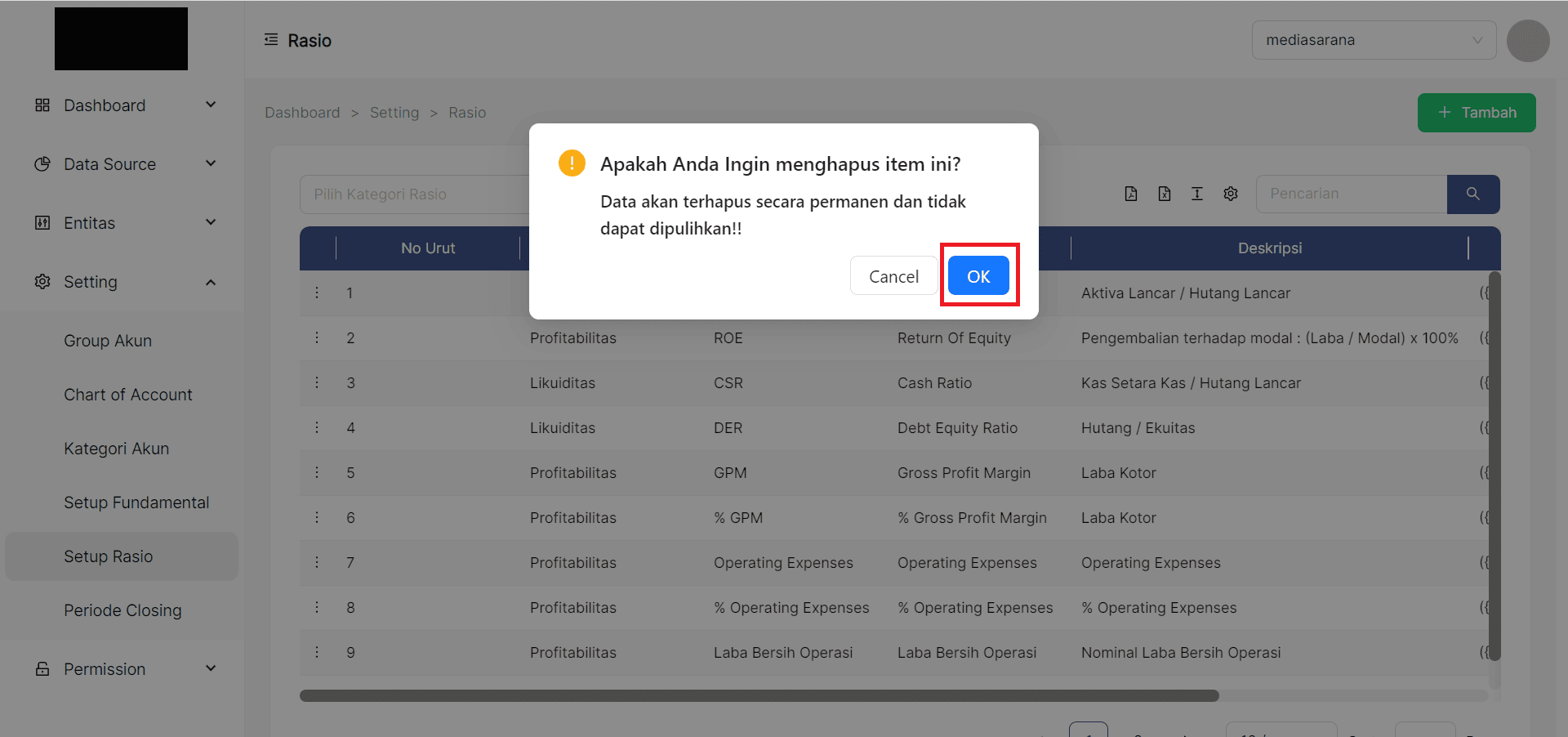Cancel the delete confirmation dialog
1568x737 pixels.
(x=893, y=276)
